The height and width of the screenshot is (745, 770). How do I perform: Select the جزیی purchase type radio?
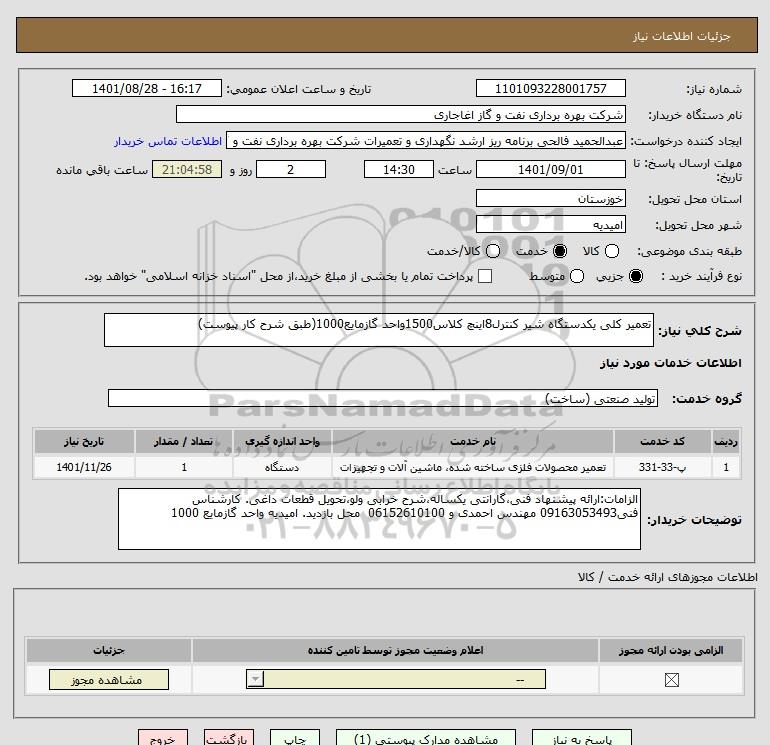(636, 276)
